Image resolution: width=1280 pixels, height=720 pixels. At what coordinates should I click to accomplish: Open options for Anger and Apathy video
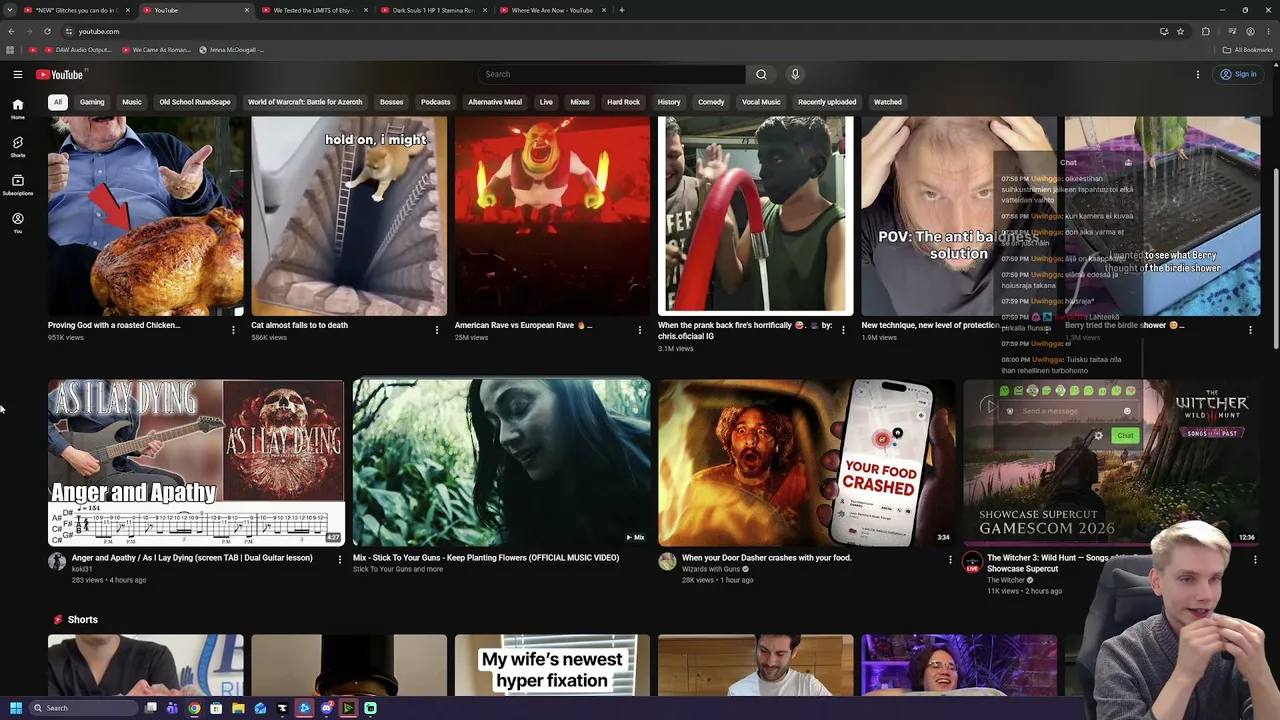coord(339,560)
